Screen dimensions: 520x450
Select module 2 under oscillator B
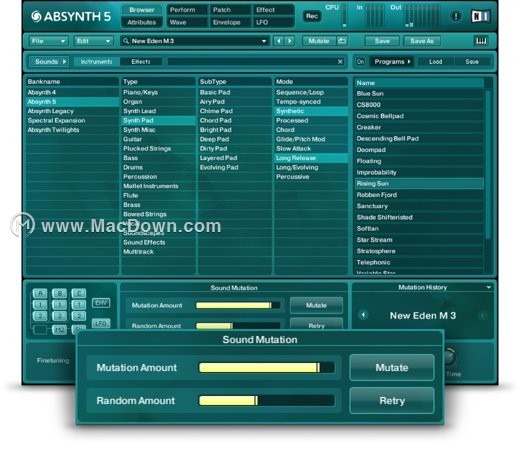coord(60,316)
